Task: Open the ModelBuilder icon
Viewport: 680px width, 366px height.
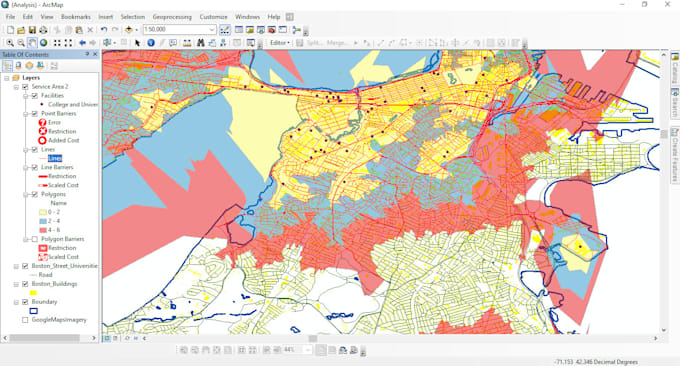Action: click(297, 30)
